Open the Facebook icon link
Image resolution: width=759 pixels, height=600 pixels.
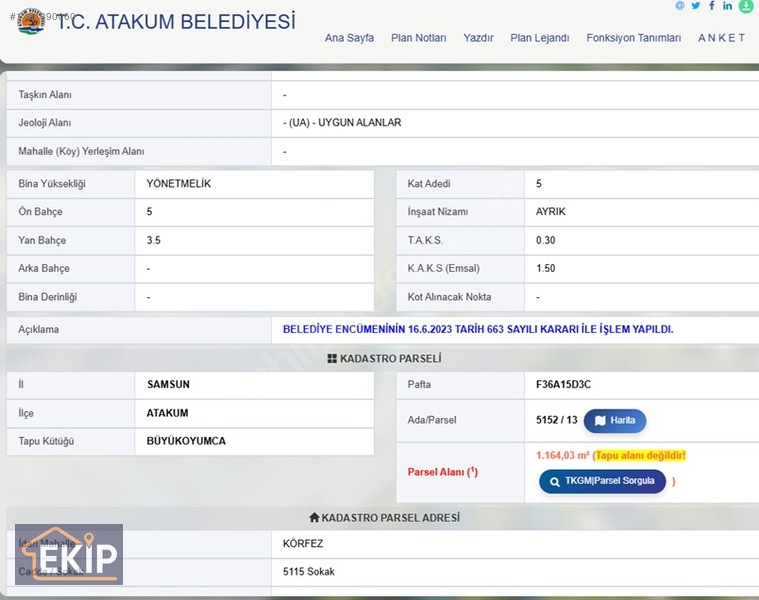712,5
